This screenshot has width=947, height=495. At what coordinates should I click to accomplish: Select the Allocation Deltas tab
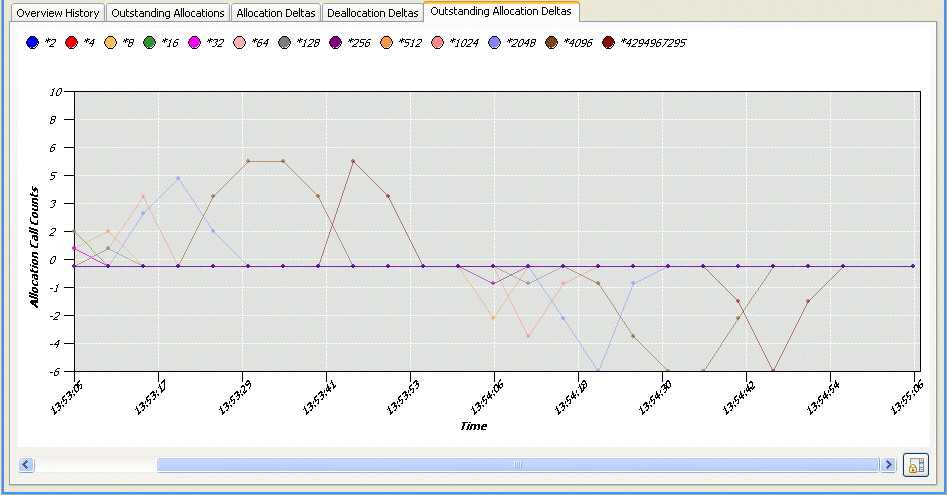[275, 13]
